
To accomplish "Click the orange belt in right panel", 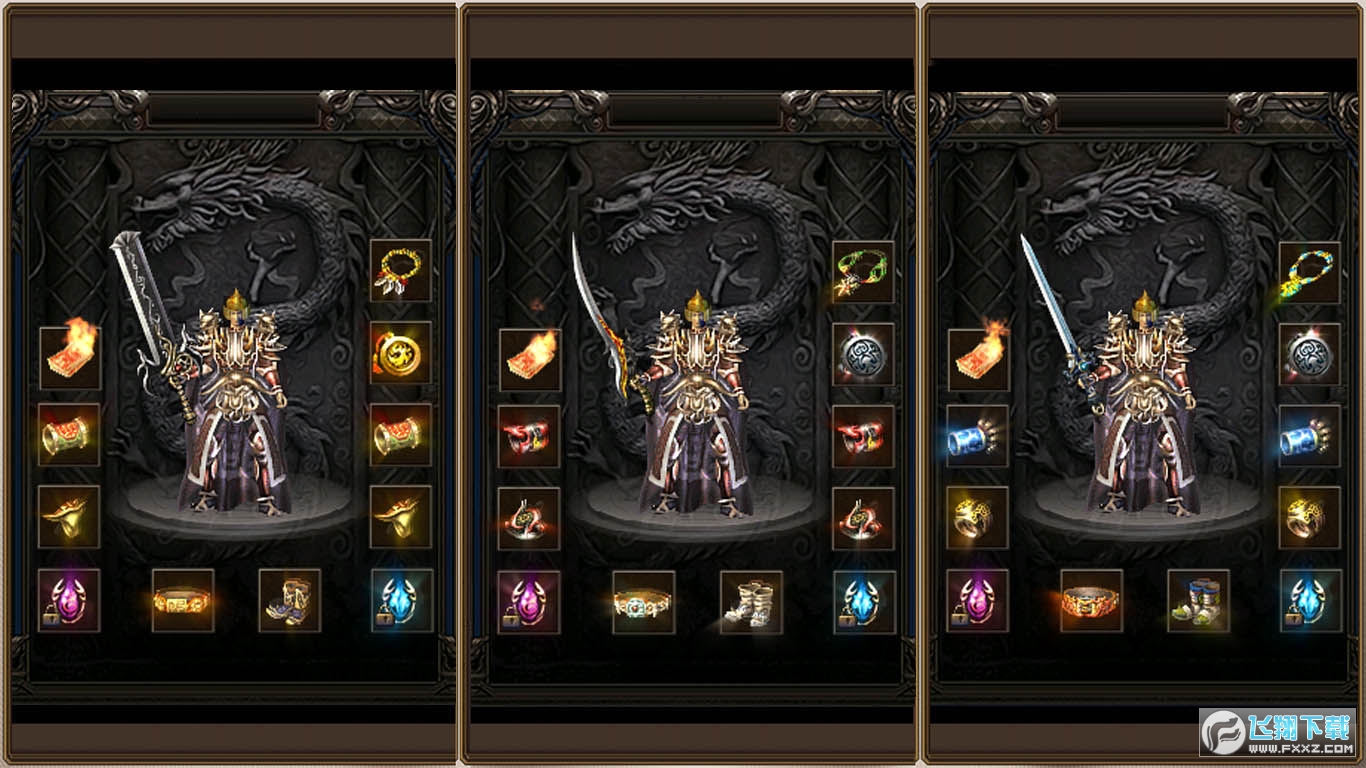I will click(1092, 601).
